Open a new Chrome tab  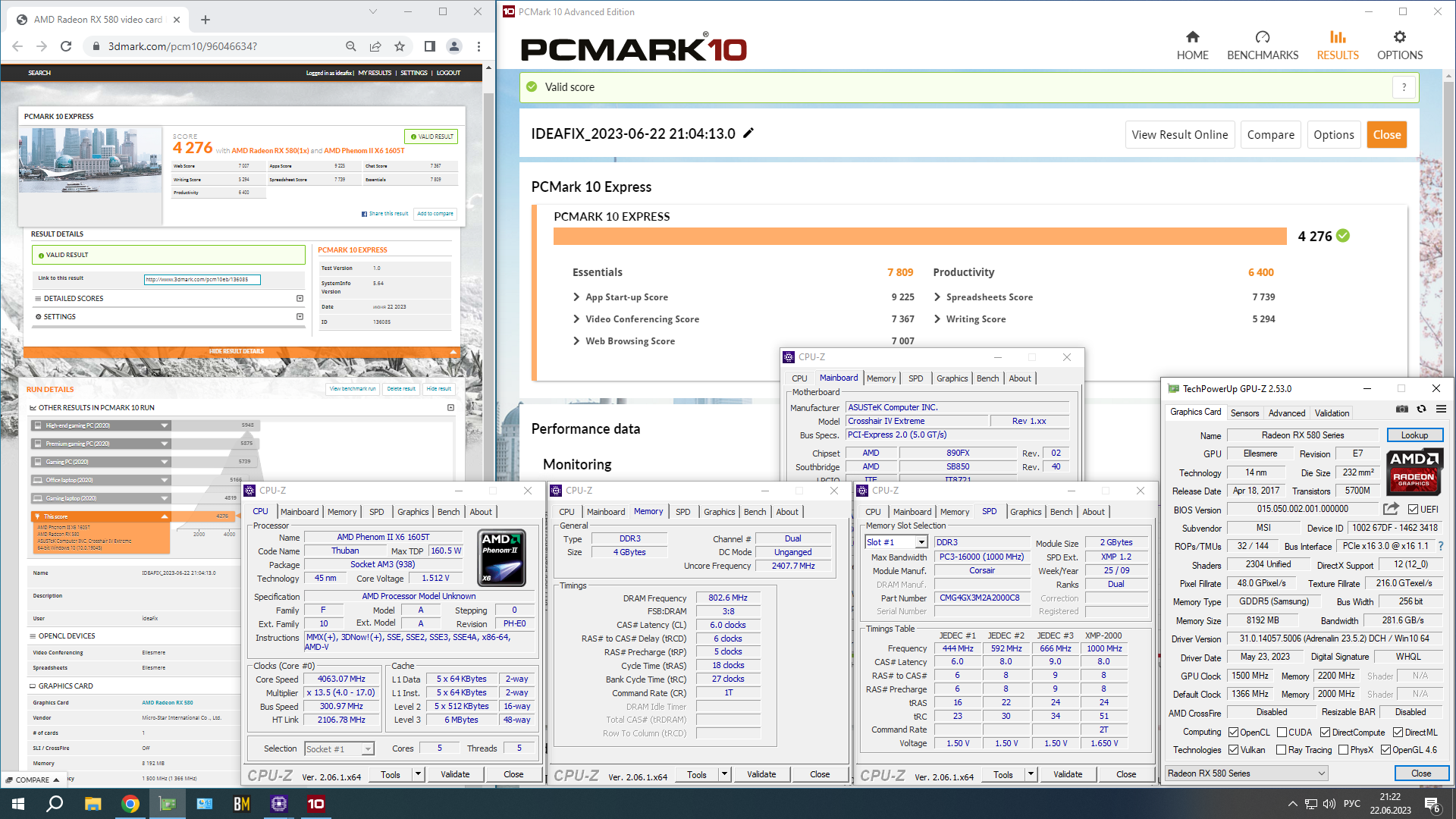[206, 20]
